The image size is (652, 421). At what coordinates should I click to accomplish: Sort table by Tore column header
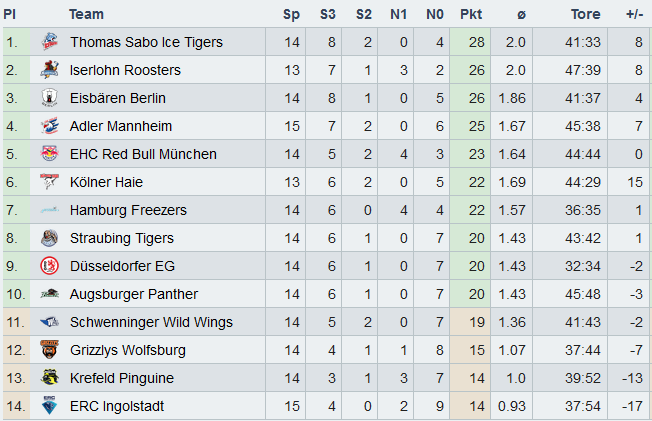point(585,14)
